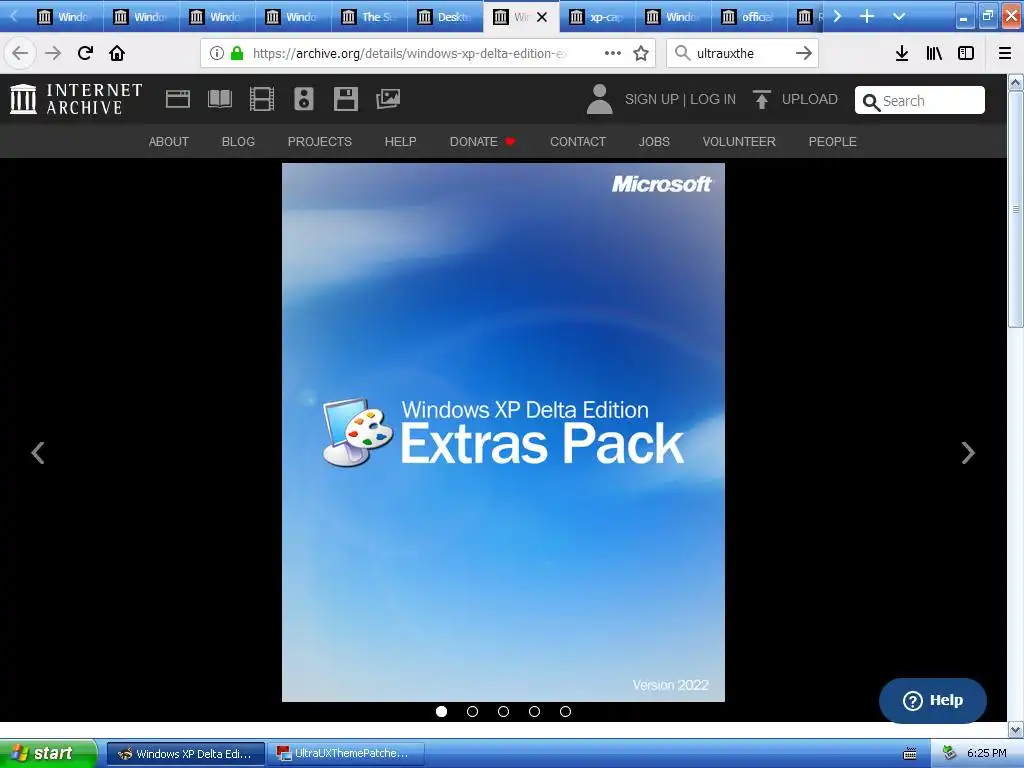Click the taskbar clock 6:25 PM
The image size is (1024, 768).
(x=986, y=753)
